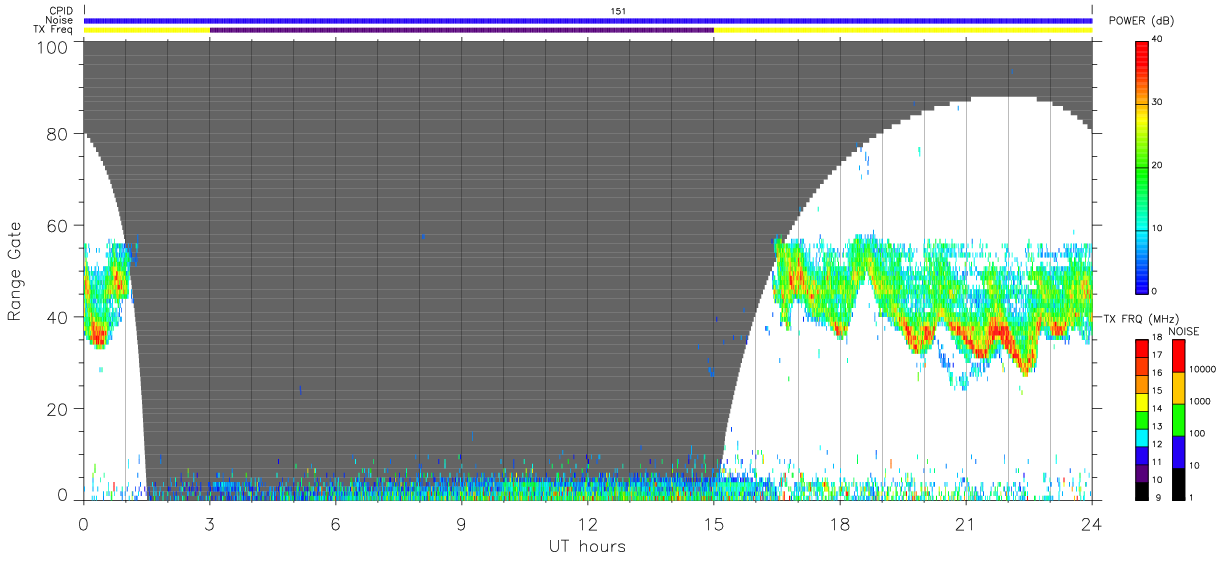Click y-axis tick label '20'
The width and height of the screenshot is (1228, 567).
click(58, 410)
